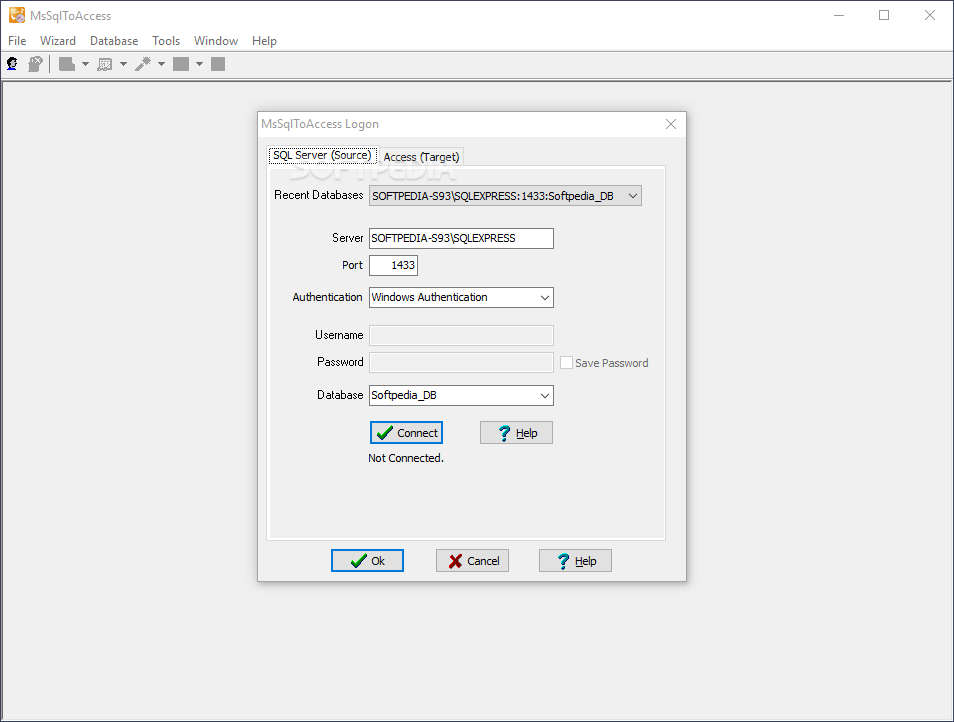Screen dimensions: 954x722
Task: Click the 'Not Connected.' status text
Action: coord(406,458)
